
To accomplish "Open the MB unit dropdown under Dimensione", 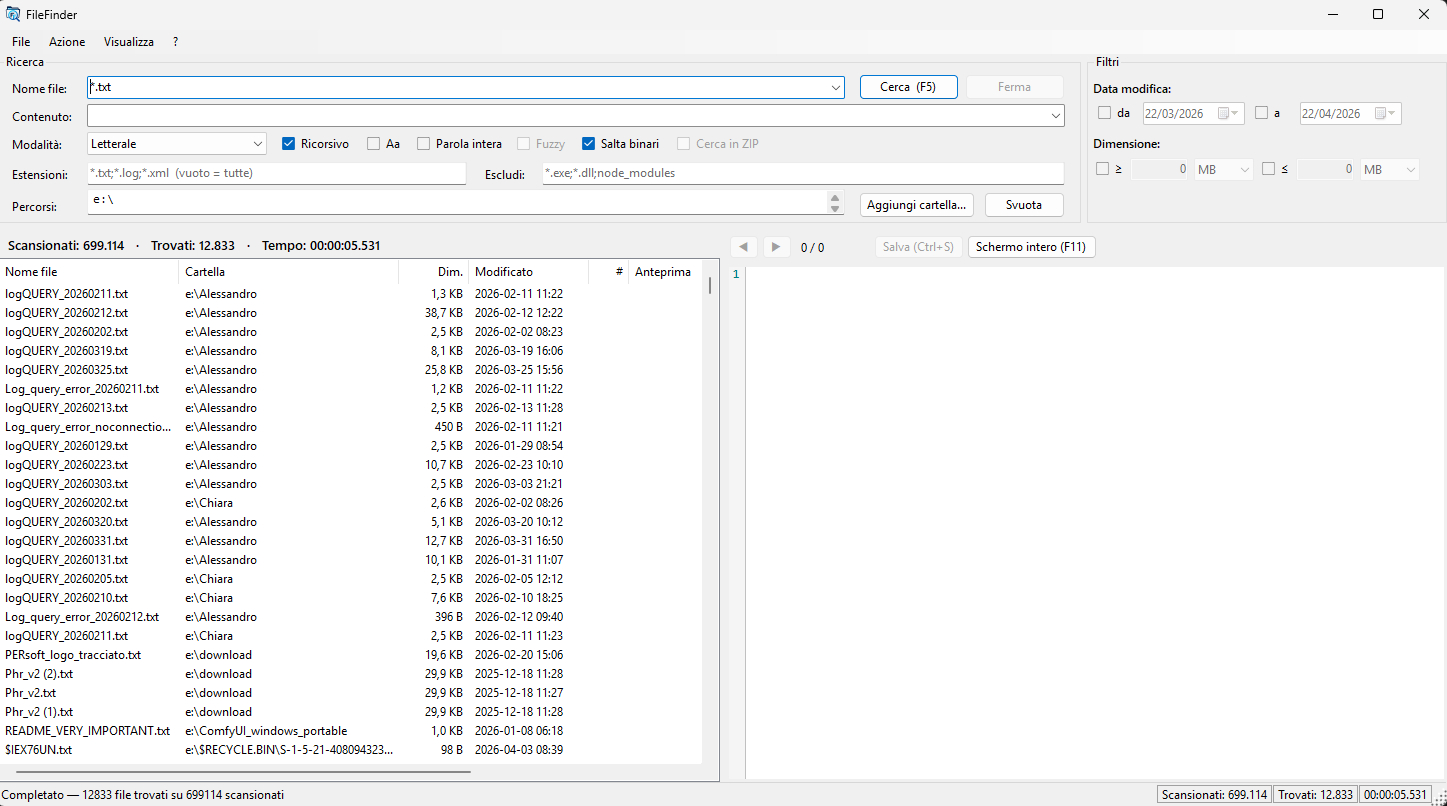I will tap(1223, 168).
